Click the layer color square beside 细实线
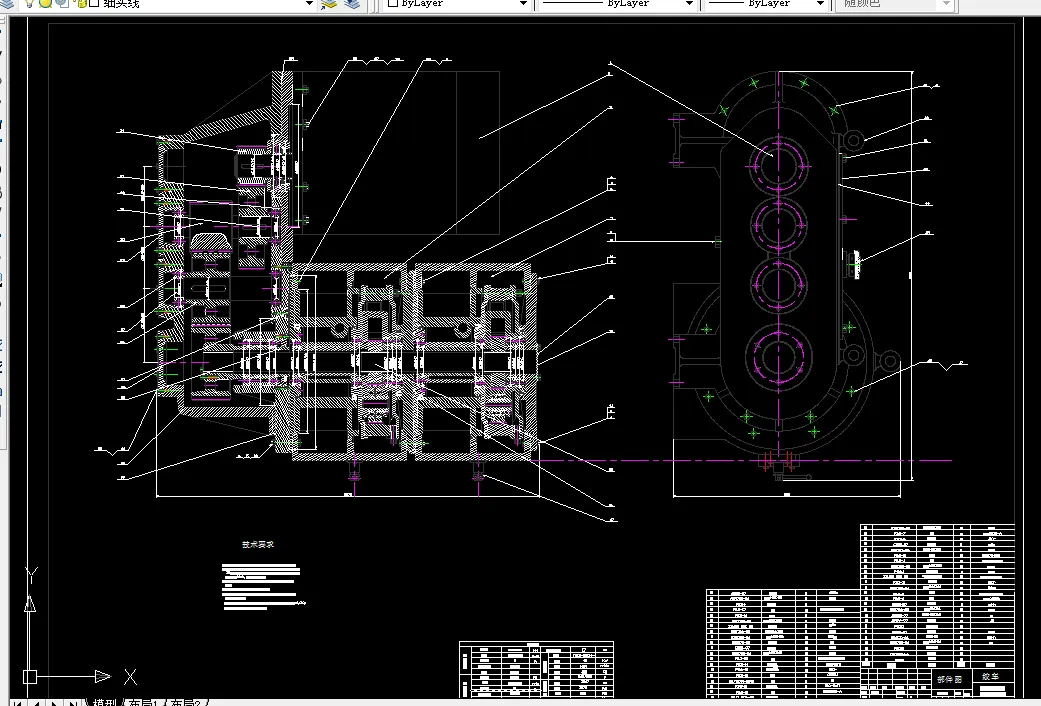This screenshot has height=706, width=1041. (x=94, y=3)
